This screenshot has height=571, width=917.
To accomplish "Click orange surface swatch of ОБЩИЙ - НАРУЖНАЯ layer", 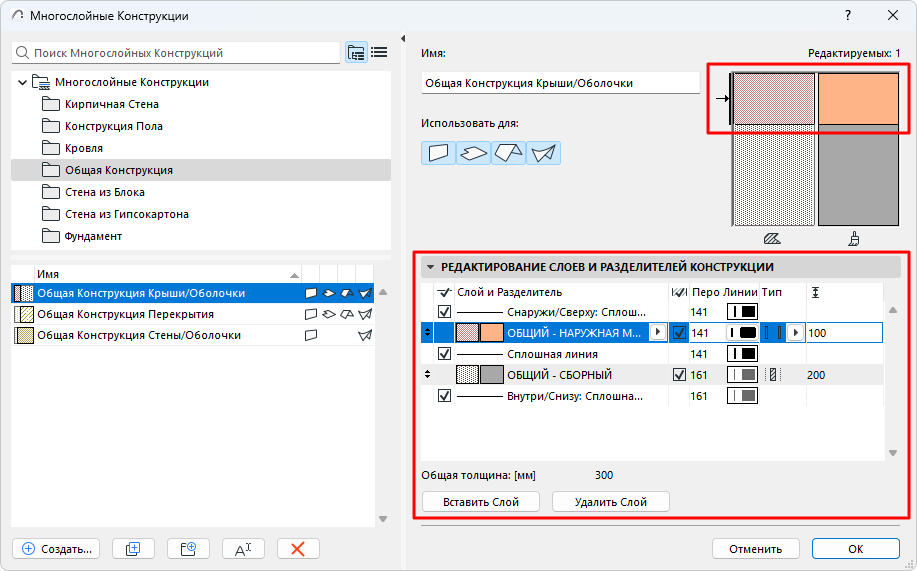I will pyautogui.click(x=491, y=333).
